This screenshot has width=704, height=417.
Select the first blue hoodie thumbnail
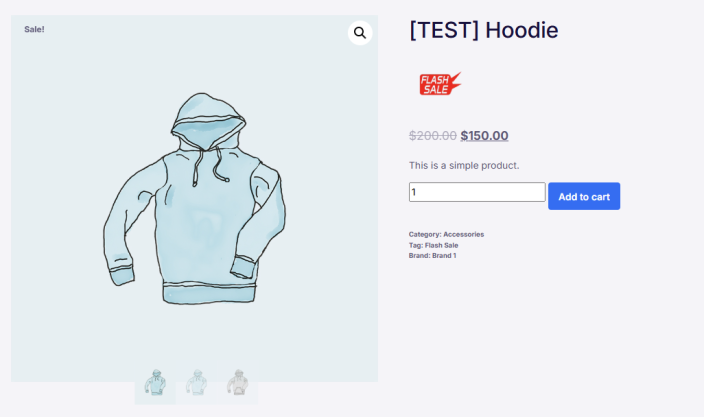click(x=155, y=382)
